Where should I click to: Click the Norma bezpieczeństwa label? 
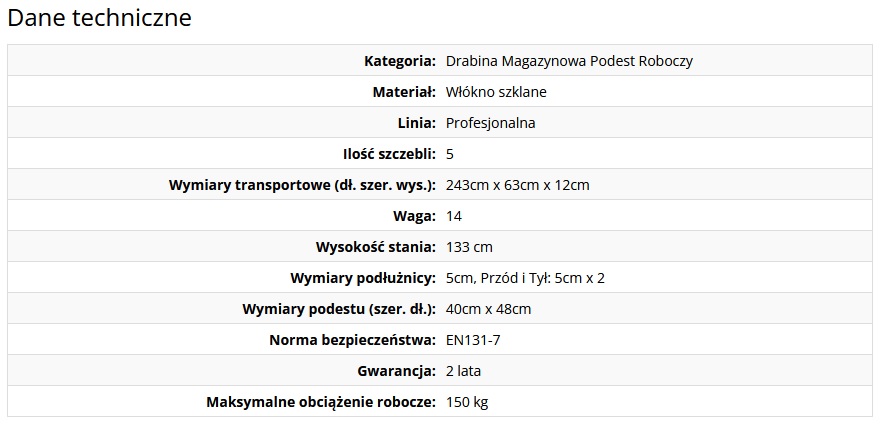(x=352, y=340)
